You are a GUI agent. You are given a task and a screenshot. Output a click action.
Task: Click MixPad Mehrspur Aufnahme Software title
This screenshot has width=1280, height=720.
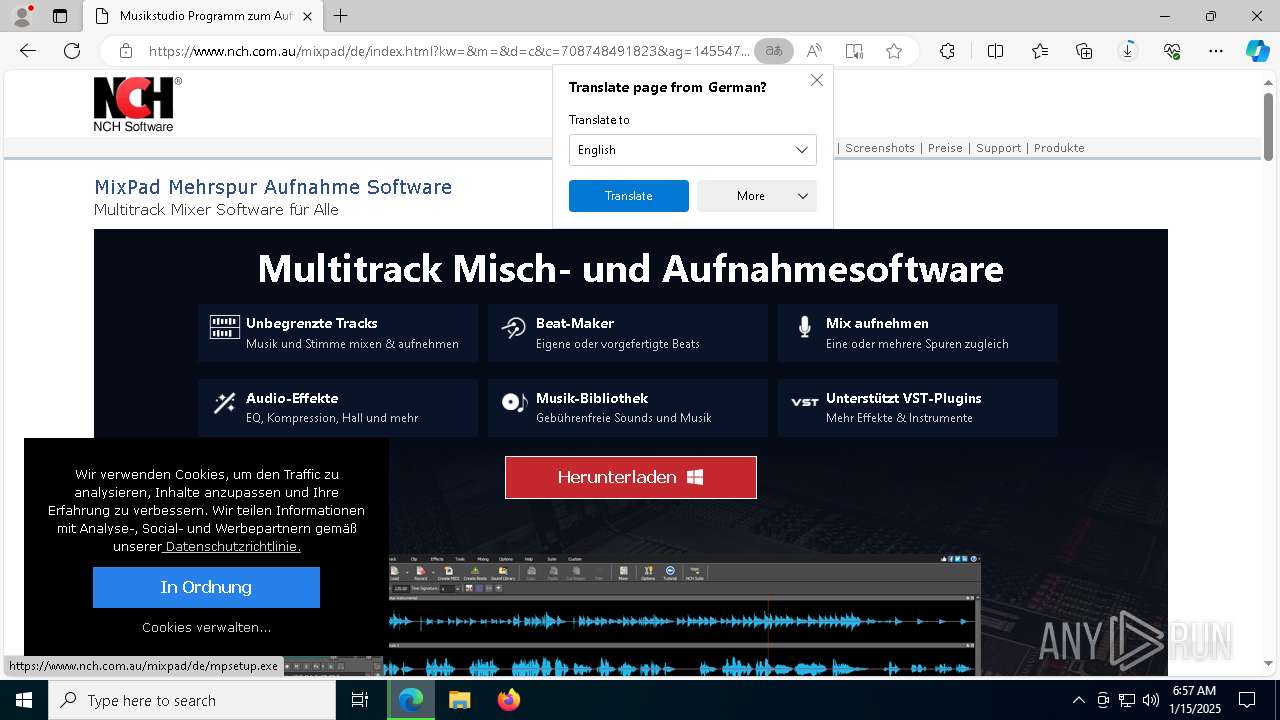pyautogui.click(x=273, y=187)
